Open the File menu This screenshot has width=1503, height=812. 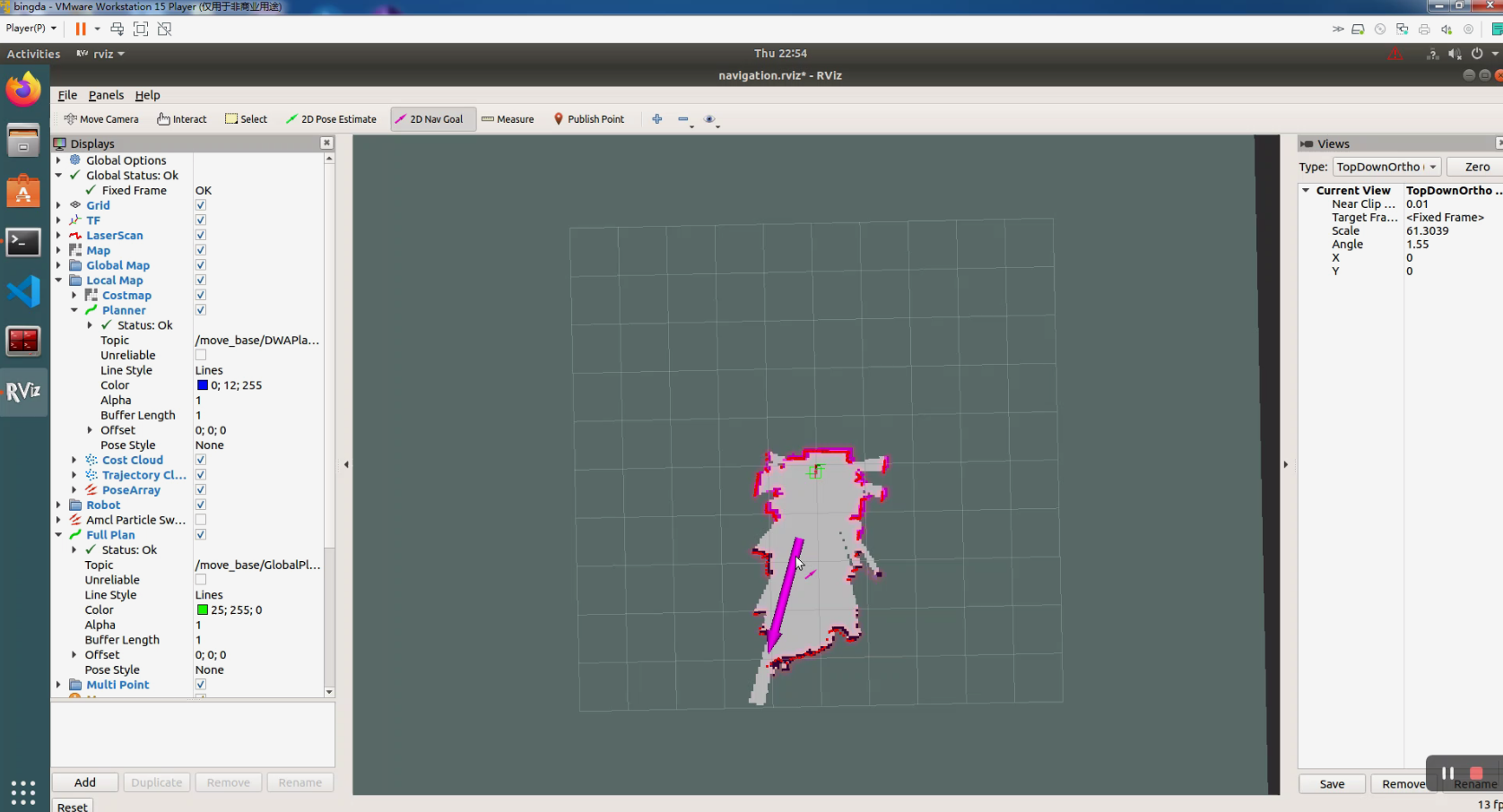67,95
